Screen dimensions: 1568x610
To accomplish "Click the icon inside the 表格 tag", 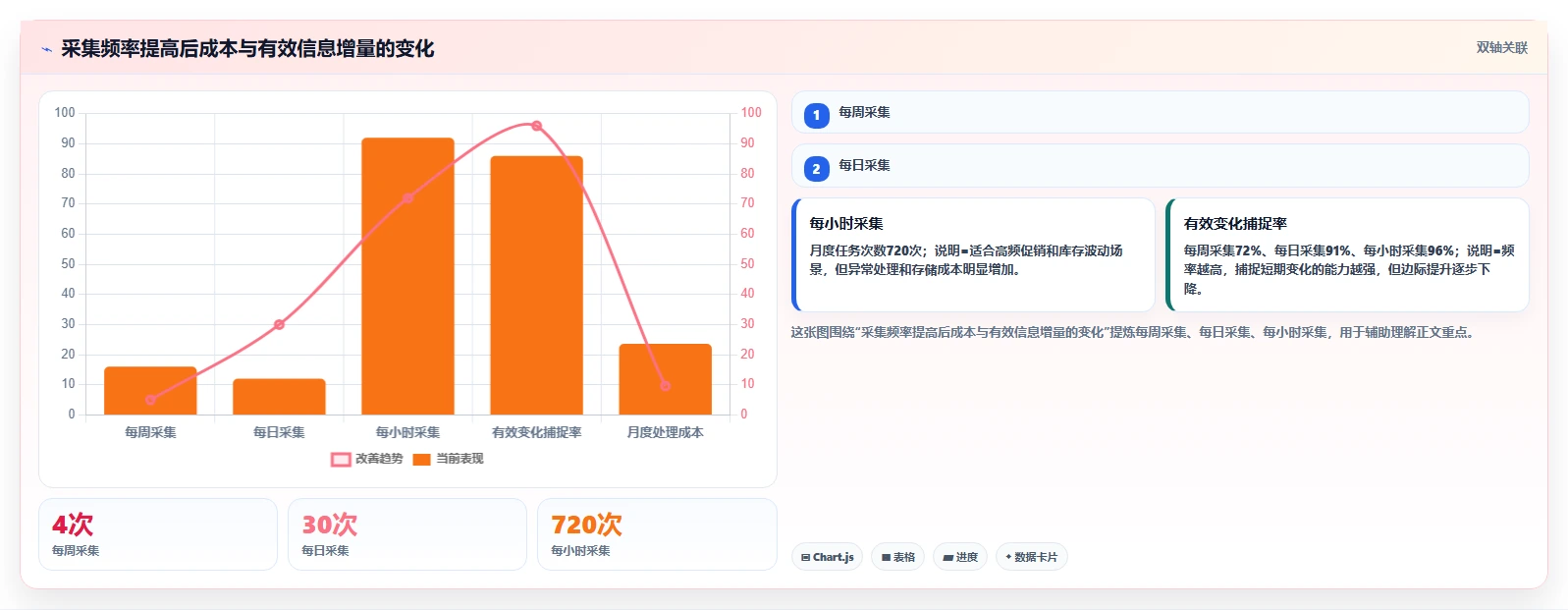I will (x=886, y=557).
